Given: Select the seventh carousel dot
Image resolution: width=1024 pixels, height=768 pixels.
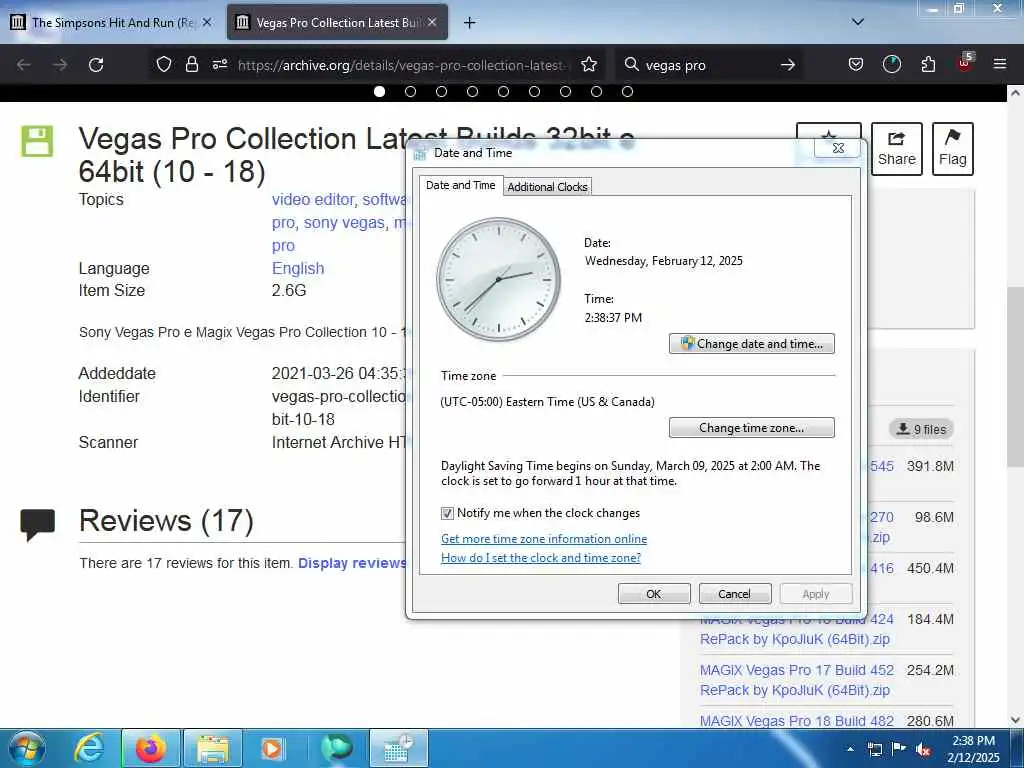Looking at the screenshot, I should tap(565, 91).
